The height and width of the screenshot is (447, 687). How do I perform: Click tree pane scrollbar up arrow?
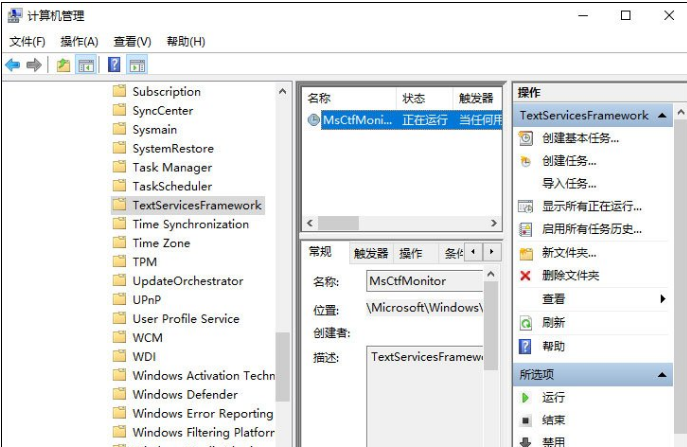pos(283,92)
